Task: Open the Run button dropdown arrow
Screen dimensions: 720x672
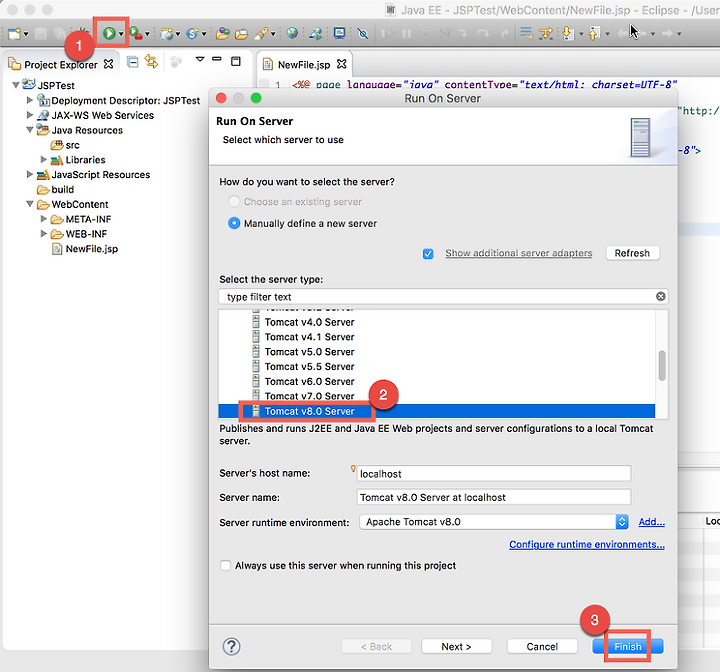Action: point(121,34)
